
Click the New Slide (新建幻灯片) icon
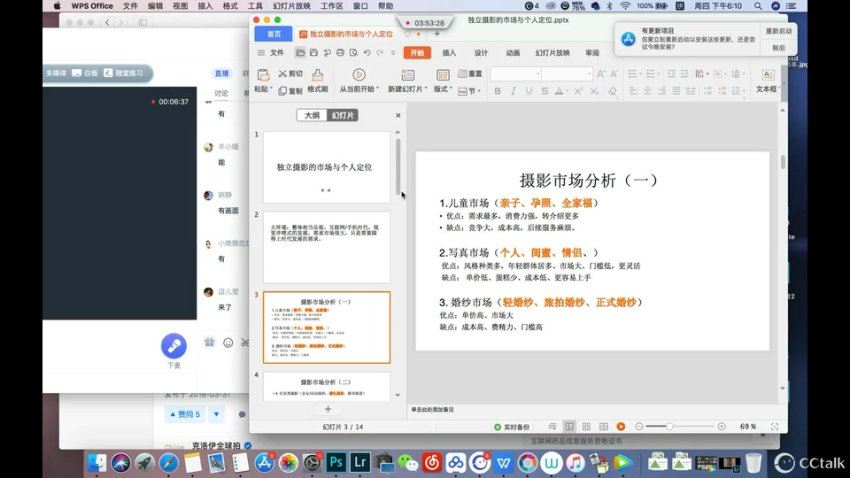[x=408, y=75]
